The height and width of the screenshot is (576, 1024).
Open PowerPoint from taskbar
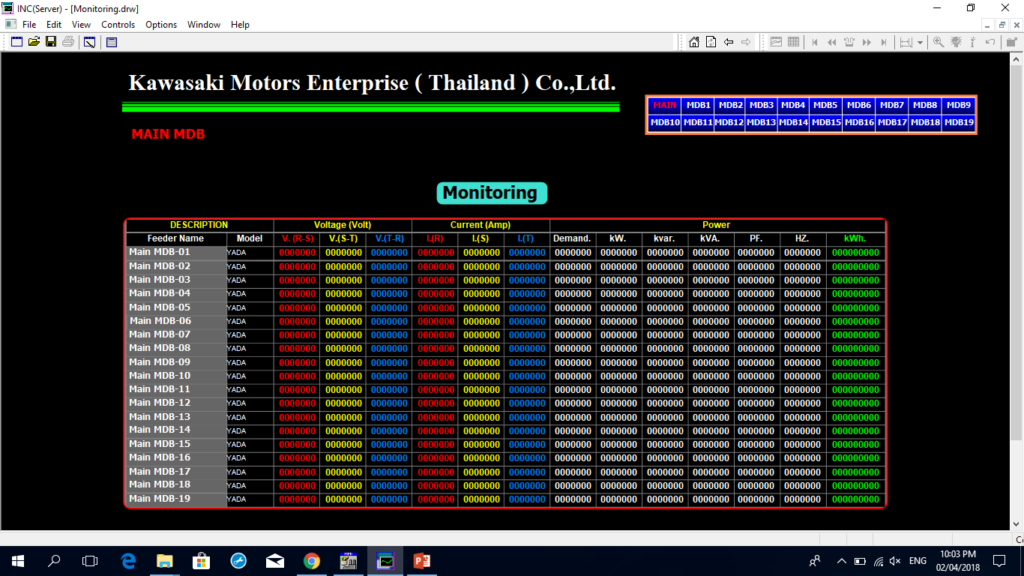pyautogui.click(x=421, y=561)
